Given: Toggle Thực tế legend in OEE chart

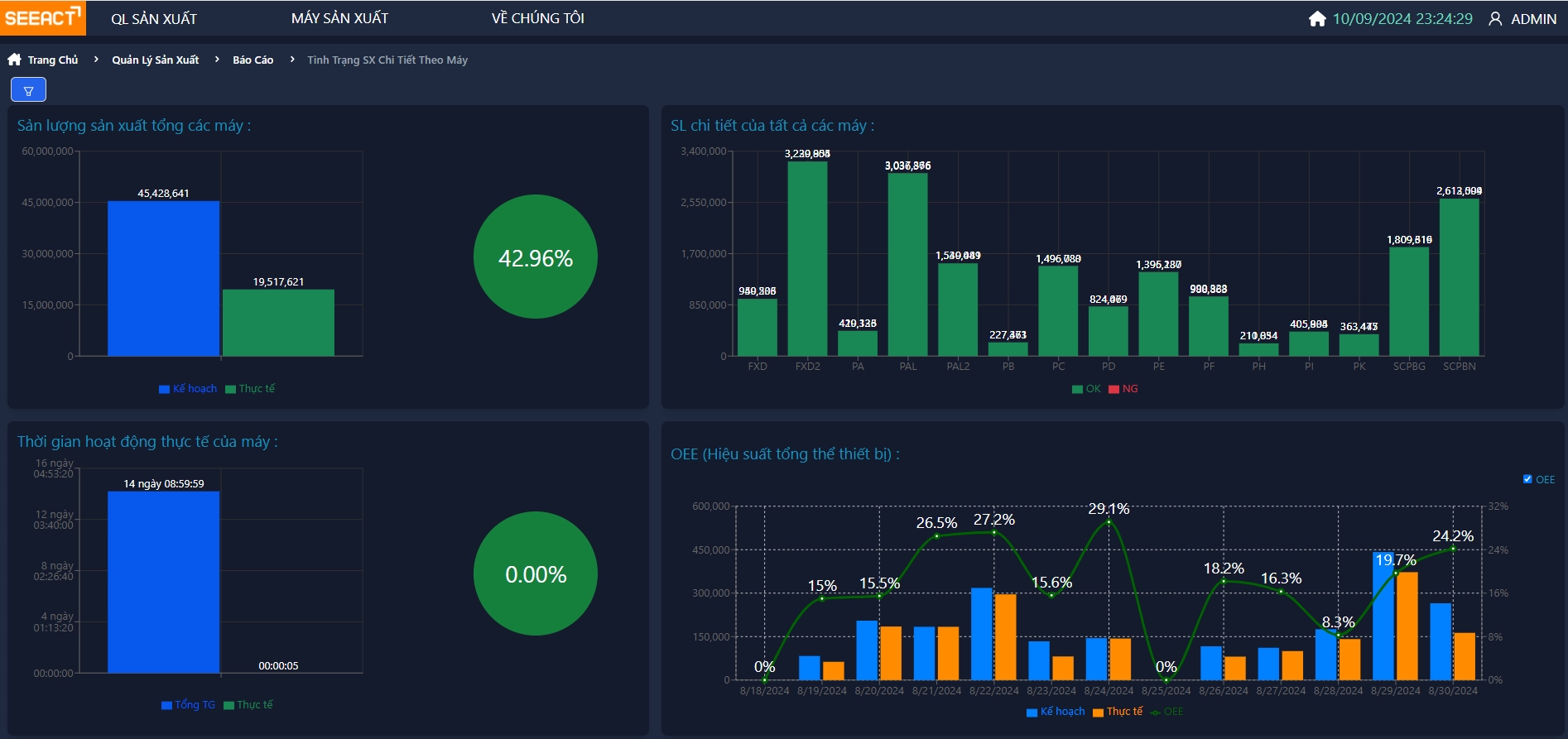Looking at the screenshot, I should 1118,712.
